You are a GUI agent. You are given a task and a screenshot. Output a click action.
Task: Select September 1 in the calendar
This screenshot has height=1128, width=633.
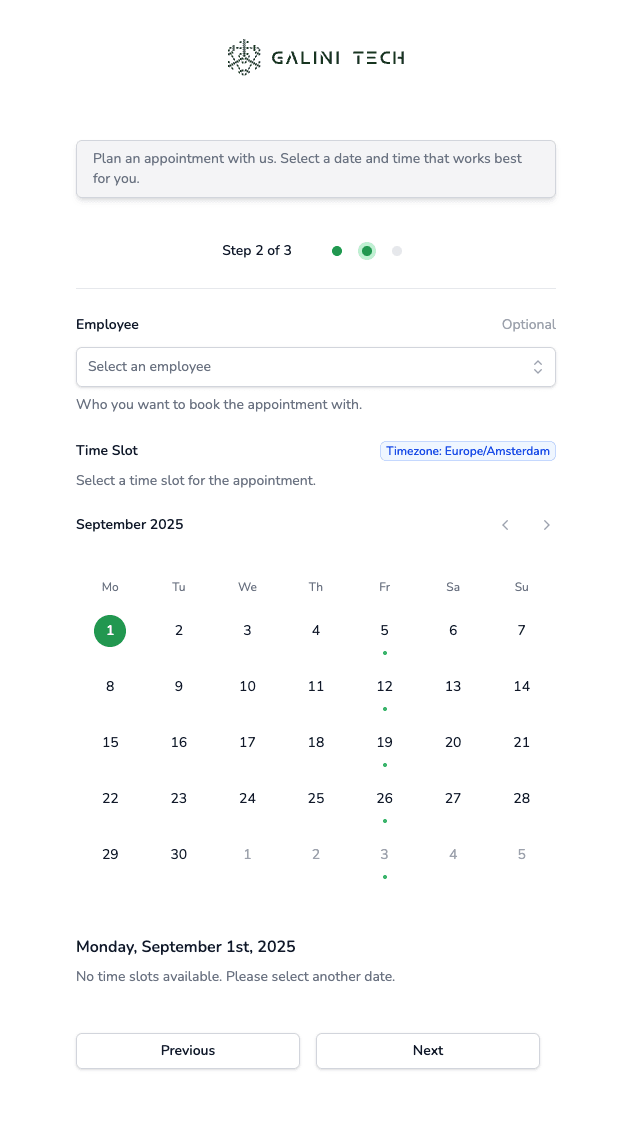point(110,630)
